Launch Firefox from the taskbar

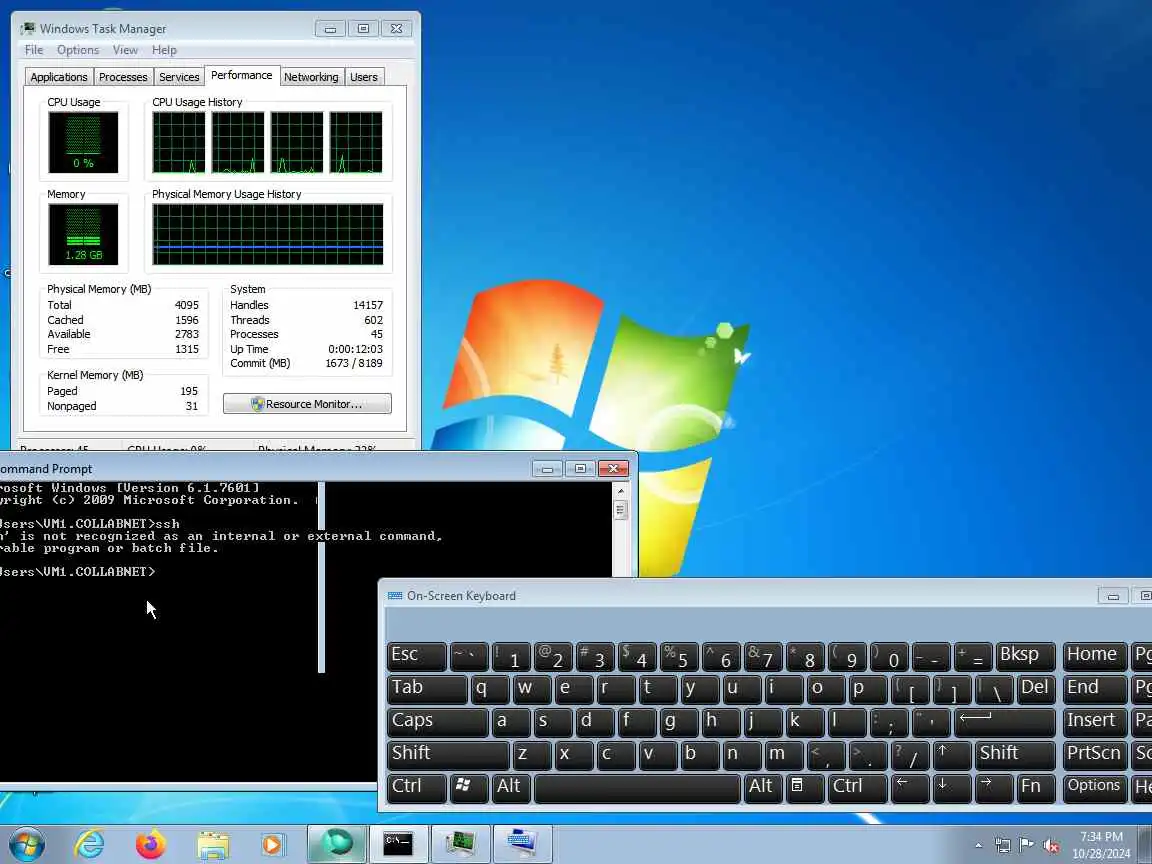[x=151, y=844]
